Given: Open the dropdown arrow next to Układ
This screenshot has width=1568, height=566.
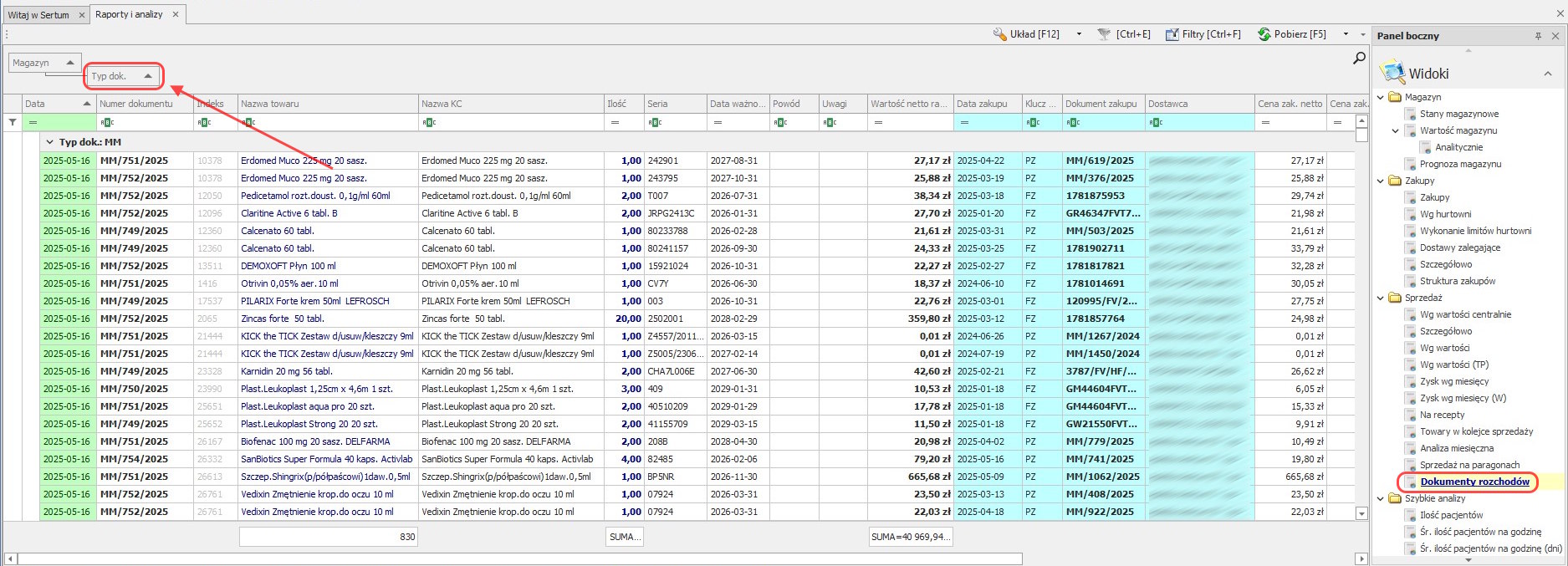Looking at the screenshot, I should 1079,34.
